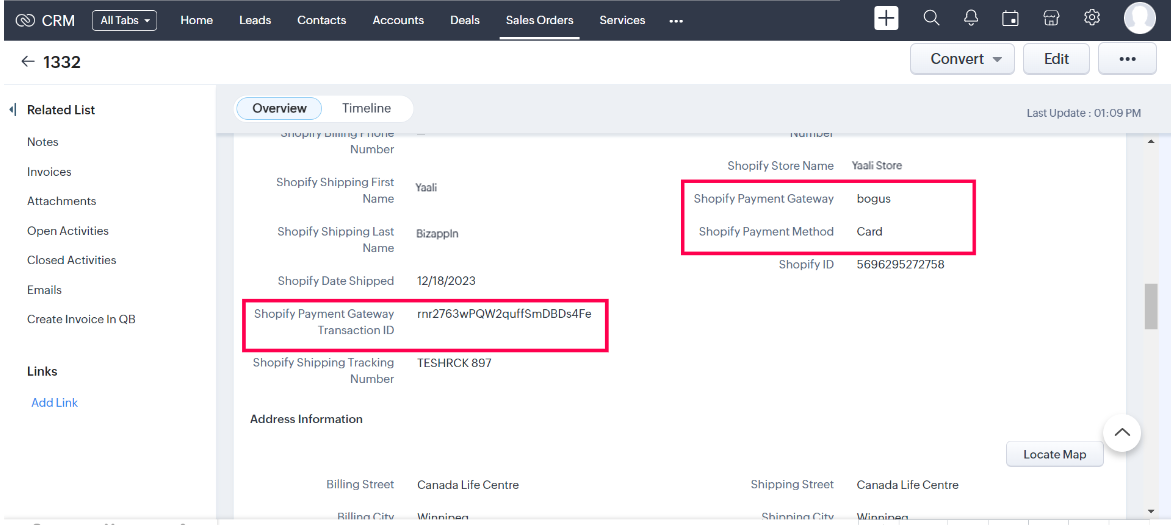Open the search magnifier icon
Screen dimensions: 1171x525
tap(931, 19)
